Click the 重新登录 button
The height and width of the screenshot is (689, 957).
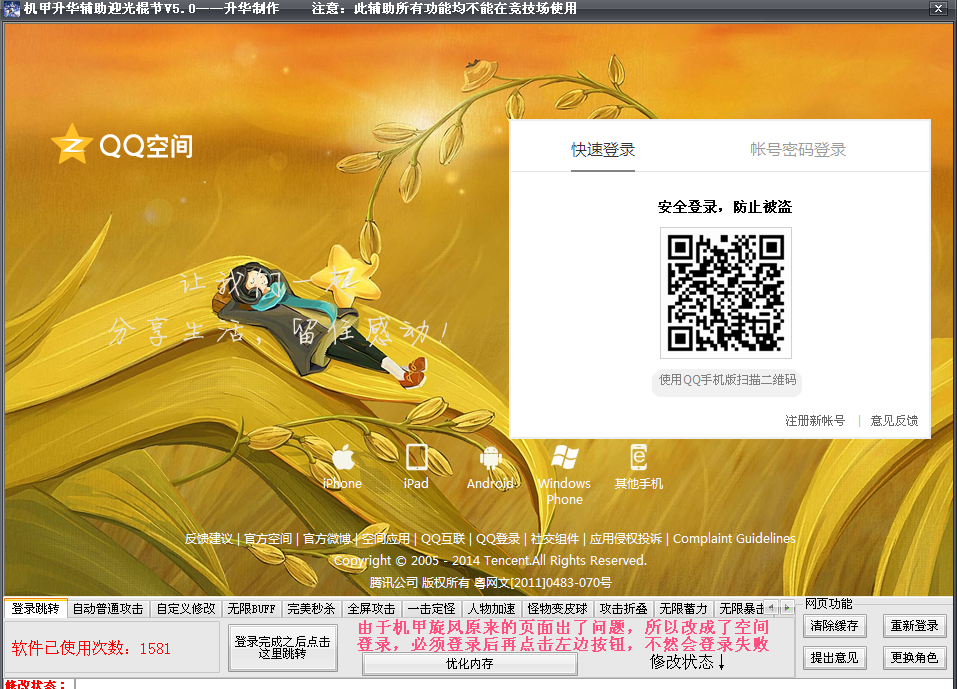[914, 626]
